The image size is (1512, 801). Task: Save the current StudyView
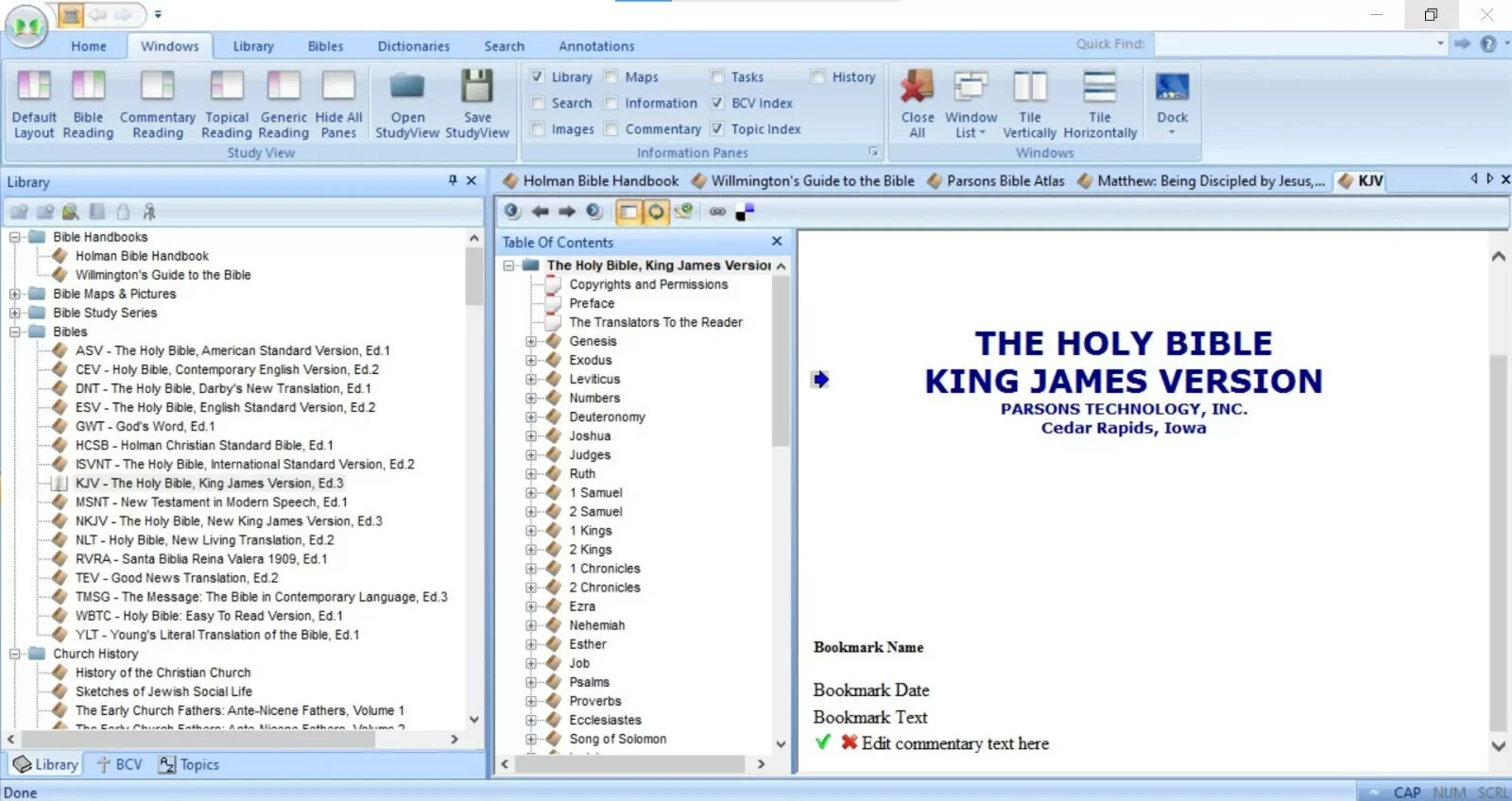click(477, 104)
